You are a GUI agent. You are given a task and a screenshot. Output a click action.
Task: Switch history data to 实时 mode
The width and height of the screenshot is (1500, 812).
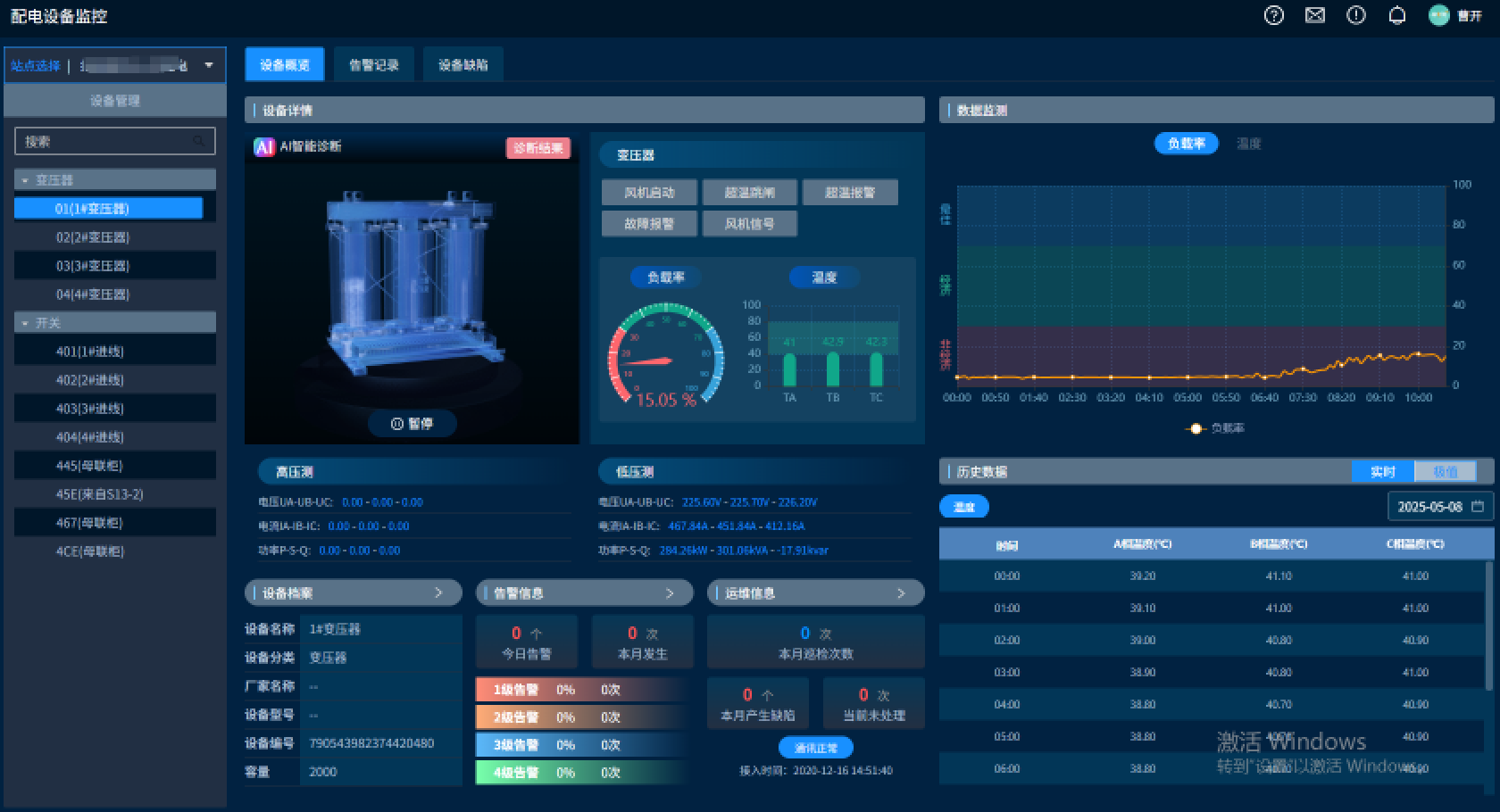(1382, 471)
